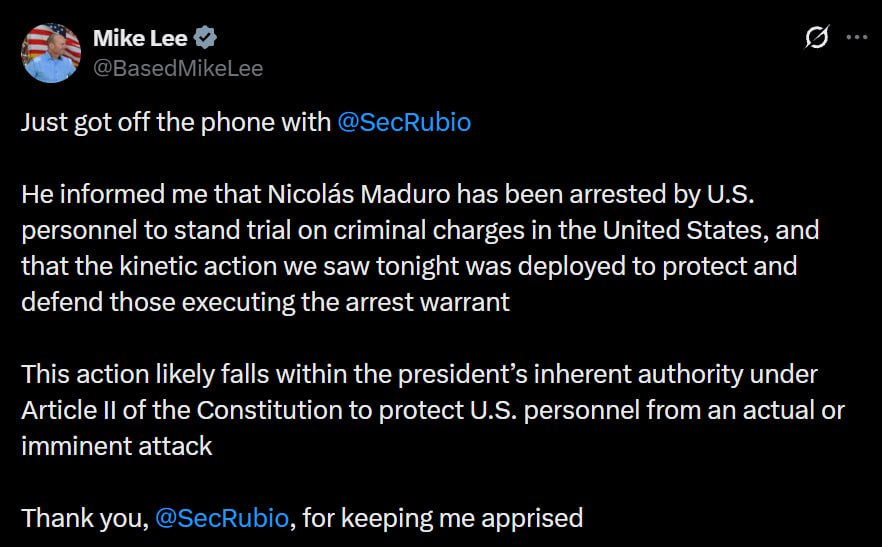Open the three-dot More options menu
The height and width of the screenshot is (547, 882).
click(x=857, y=38)
